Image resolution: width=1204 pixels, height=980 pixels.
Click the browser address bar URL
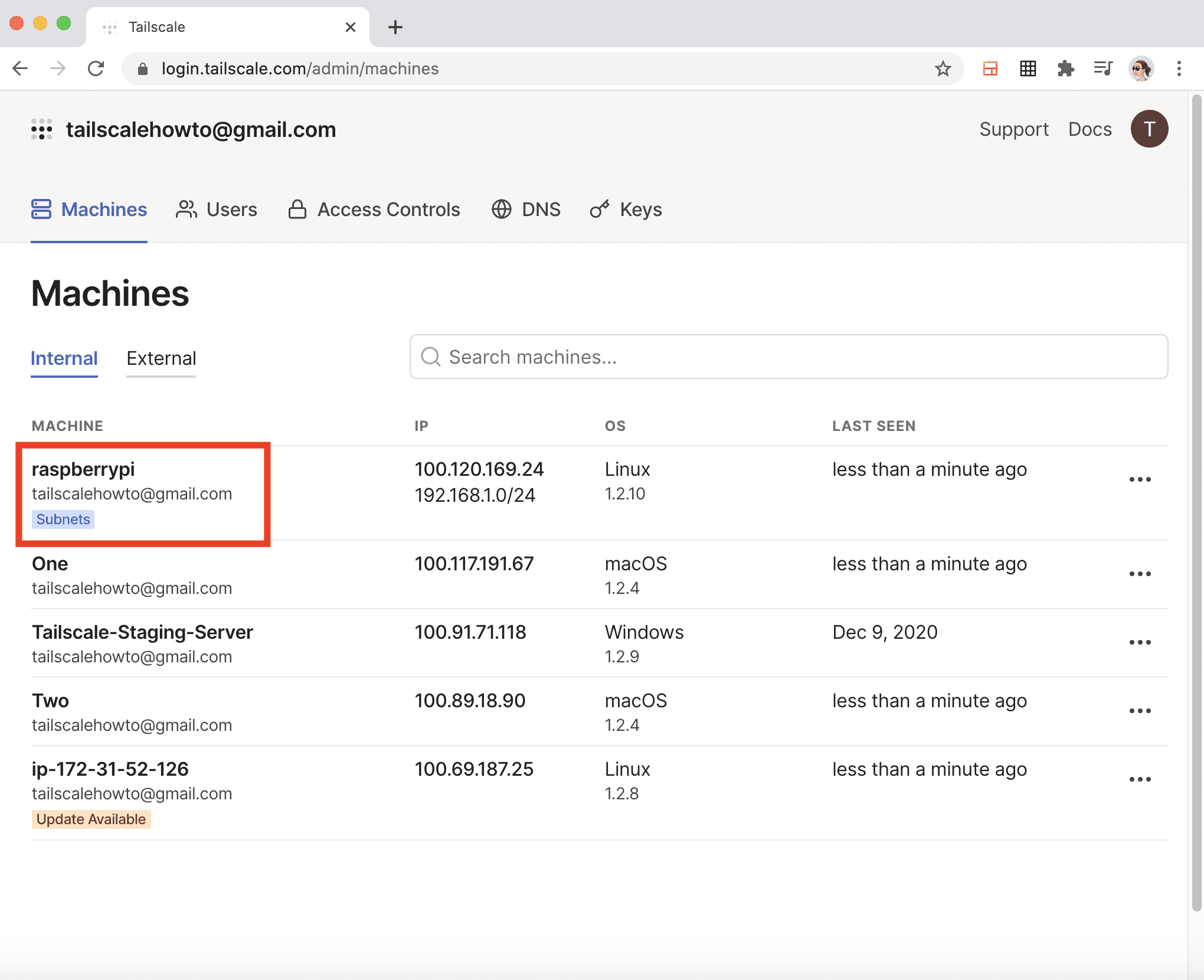coord(300,68)
